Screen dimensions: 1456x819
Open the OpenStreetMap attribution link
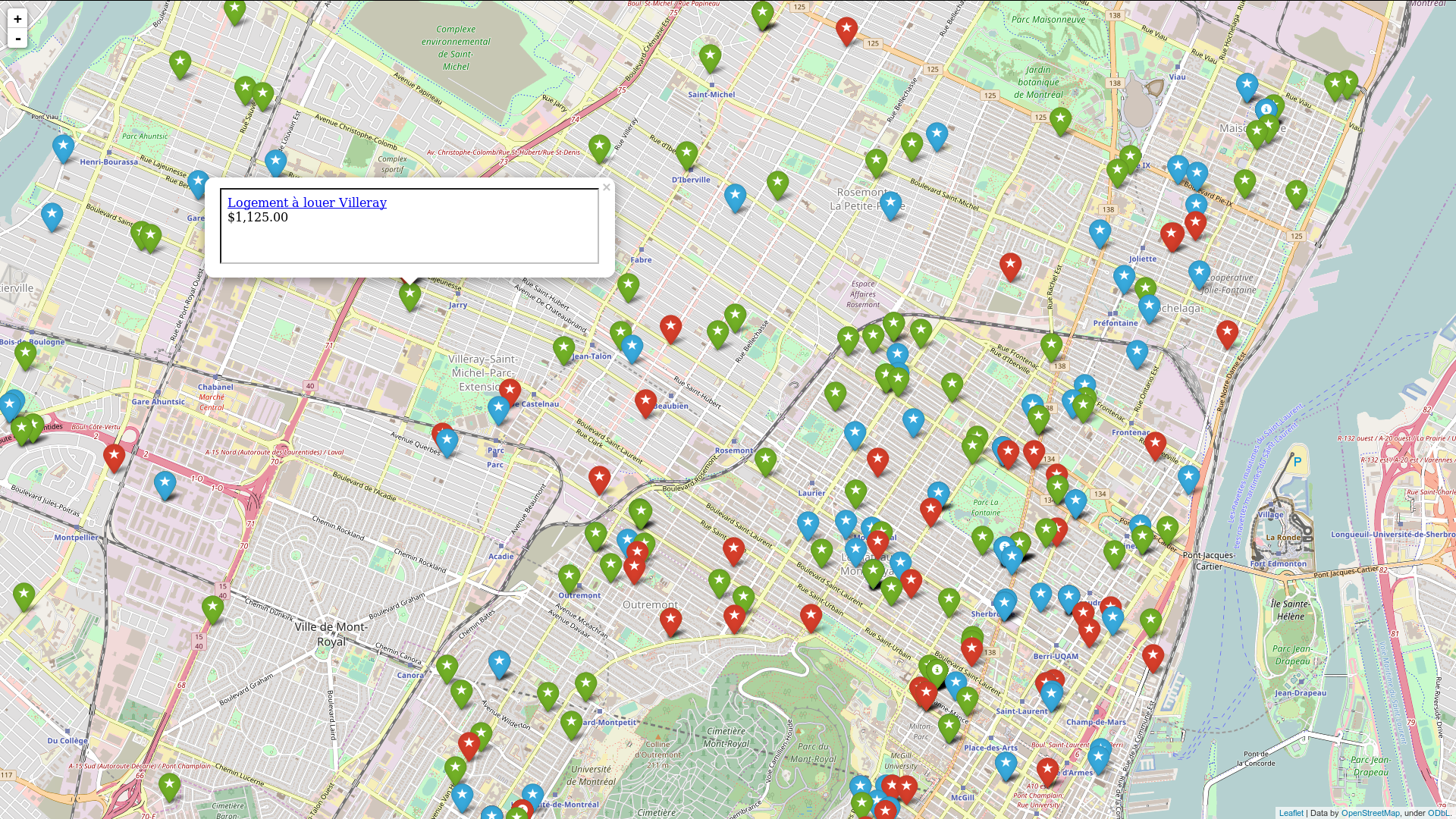point(1370,813)
